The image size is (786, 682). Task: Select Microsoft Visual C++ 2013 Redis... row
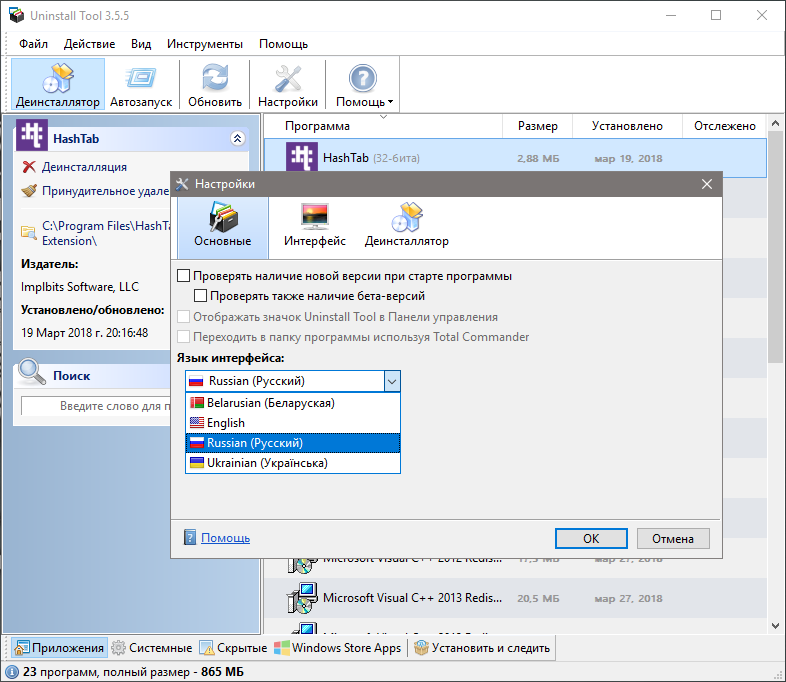point(515,598)
